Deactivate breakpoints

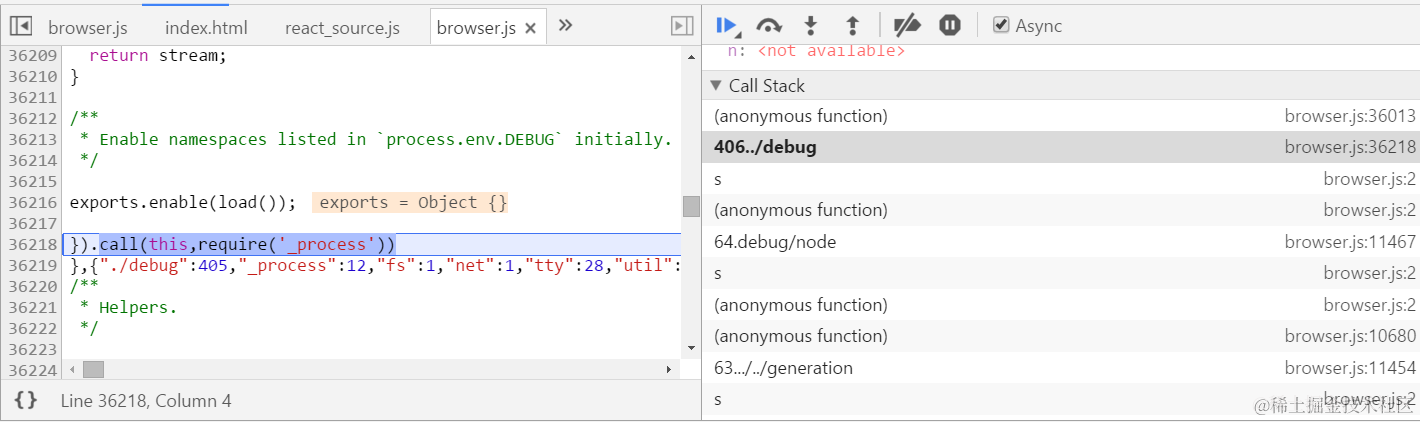[906, 26]
